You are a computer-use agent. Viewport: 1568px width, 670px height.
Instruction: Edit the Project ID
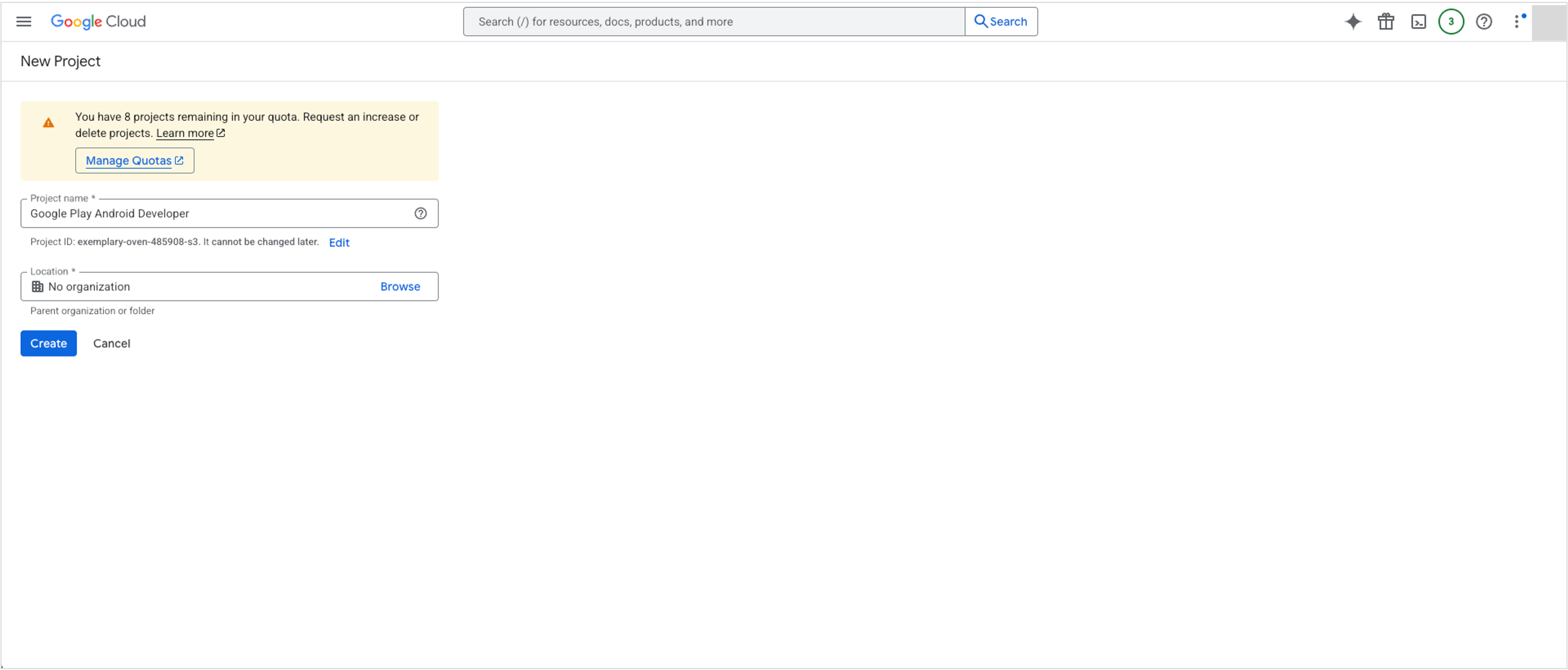click(x=339, y=242)
